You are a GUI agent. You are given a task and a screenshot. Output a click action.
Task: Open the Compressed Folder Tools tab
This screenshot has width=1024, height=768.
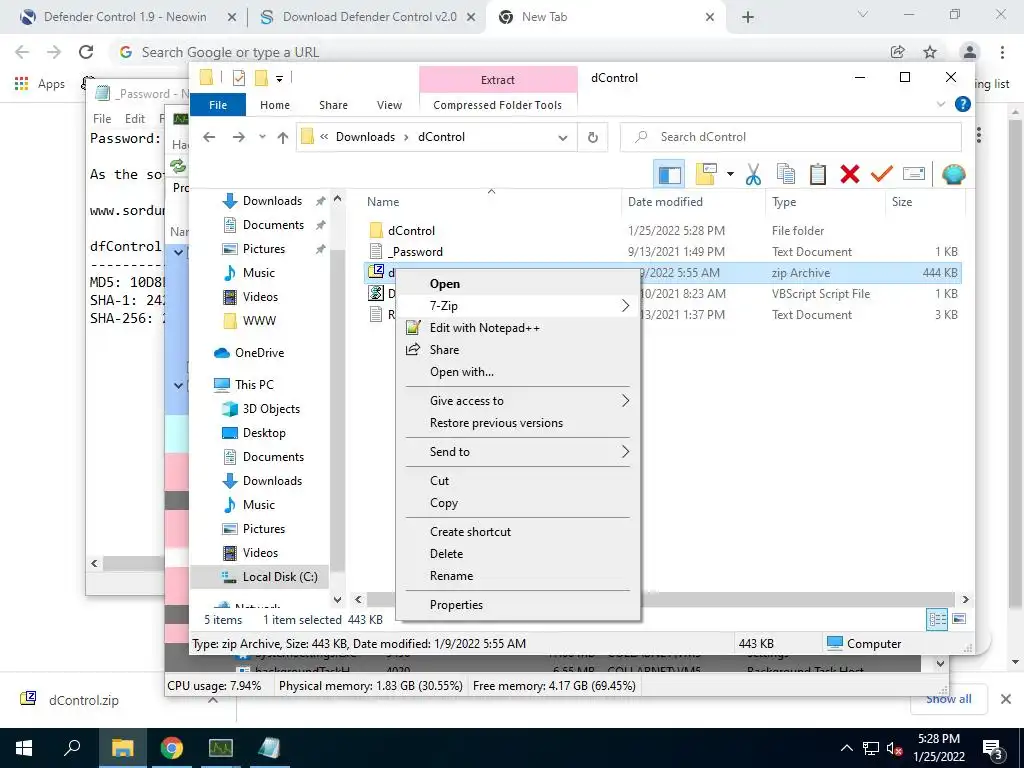498,104
